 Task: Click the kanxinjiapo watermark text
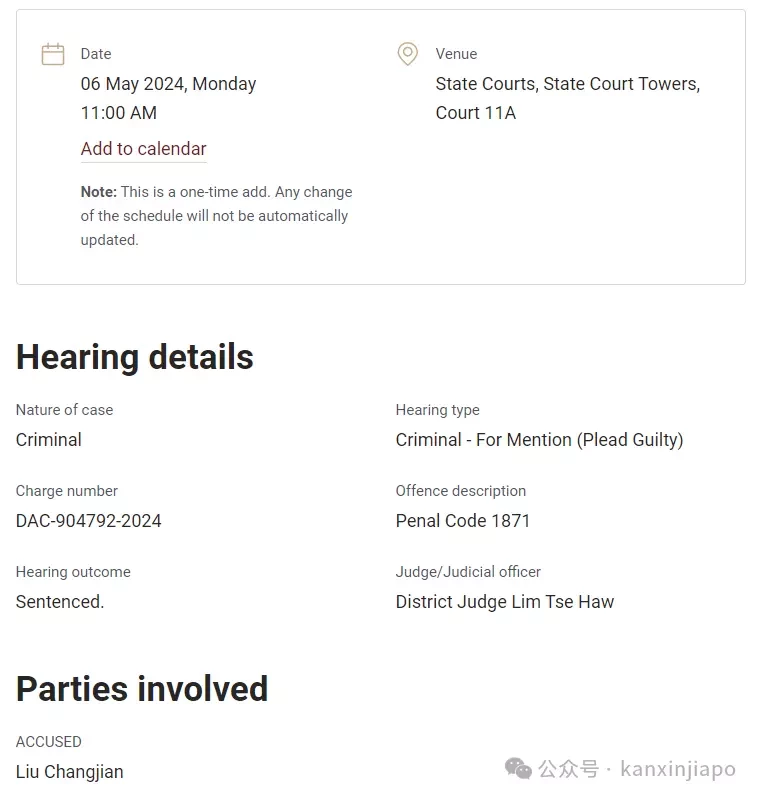[678, 769]
